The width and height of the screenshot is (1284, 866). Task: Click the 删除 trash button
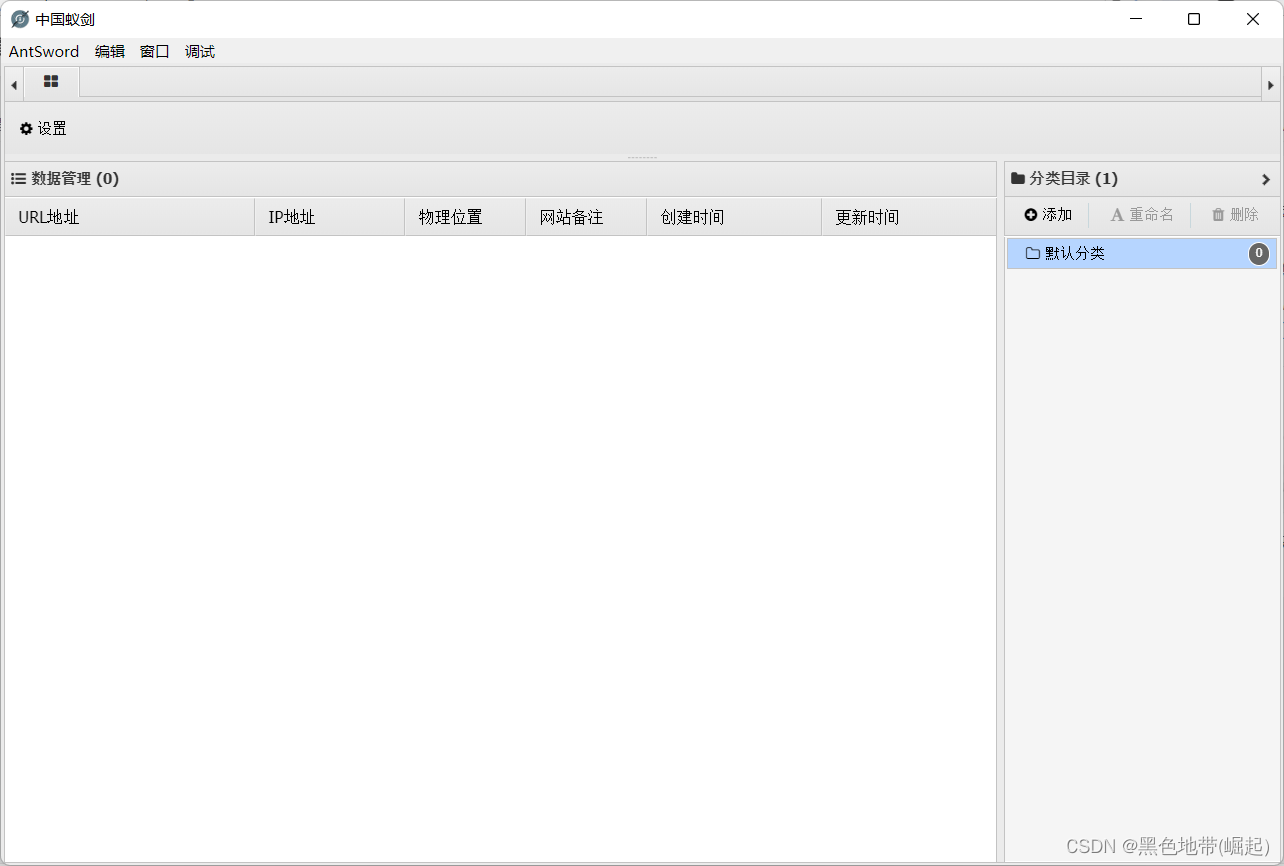(x=1235, y=215)
